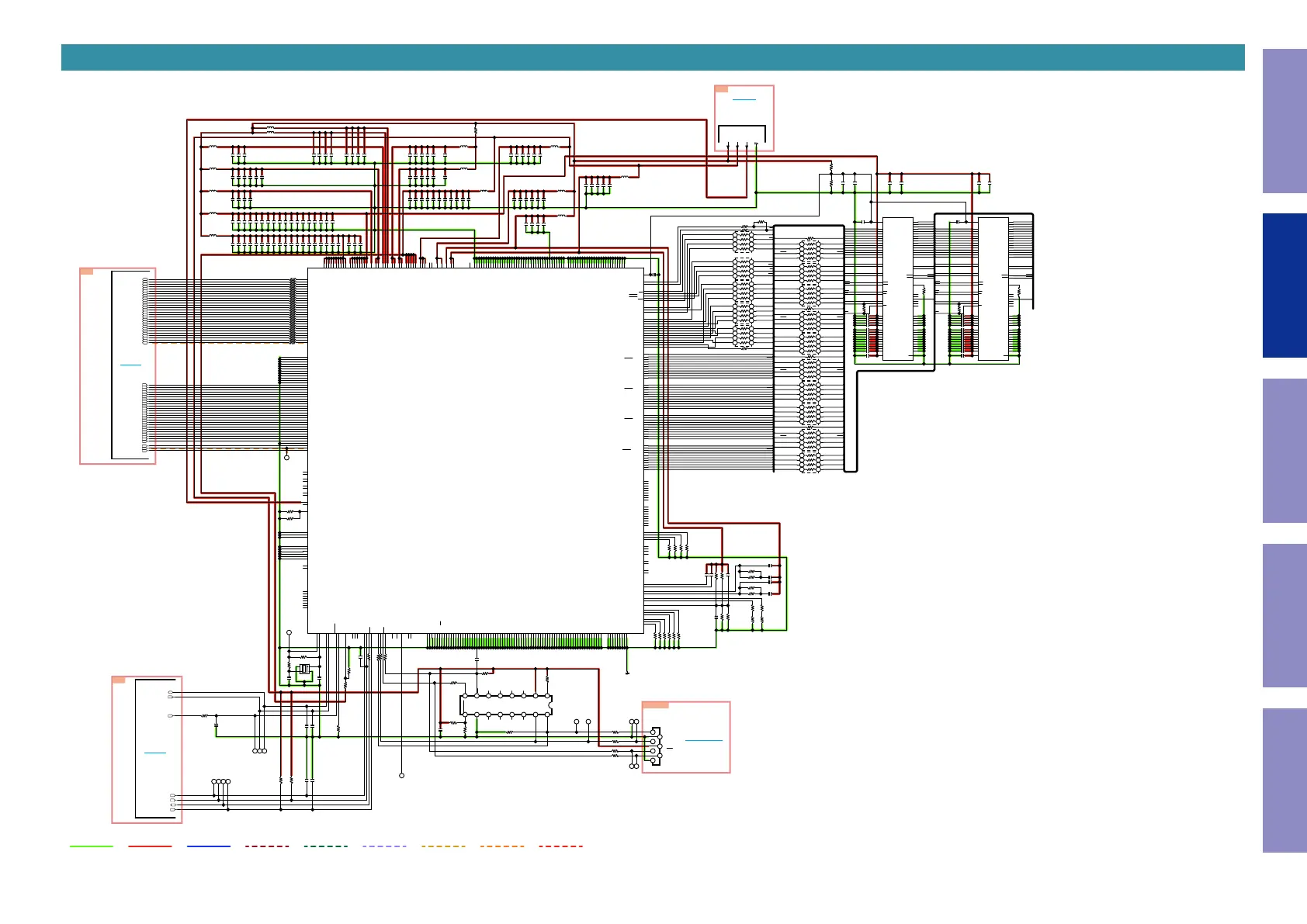Click the teal header bar at top
Image resolution: width=1307 pixels, height=924 pixels.
point(653,57)
